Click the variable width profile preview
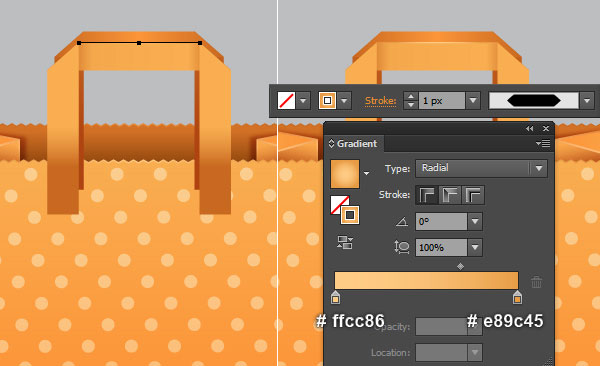The height and width of the screenshot is (366, 600). (x=534, y=101)
